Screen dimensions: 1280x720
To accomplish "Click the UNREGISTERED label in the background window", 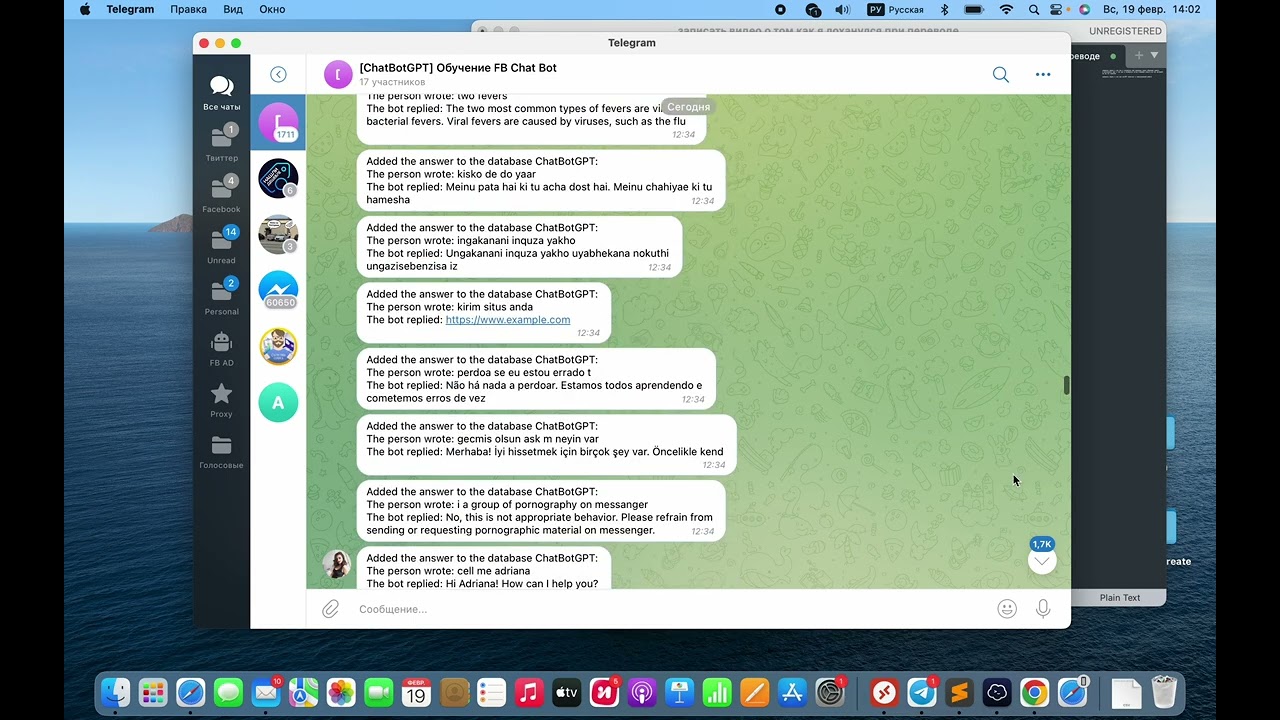I will 1125,31.
